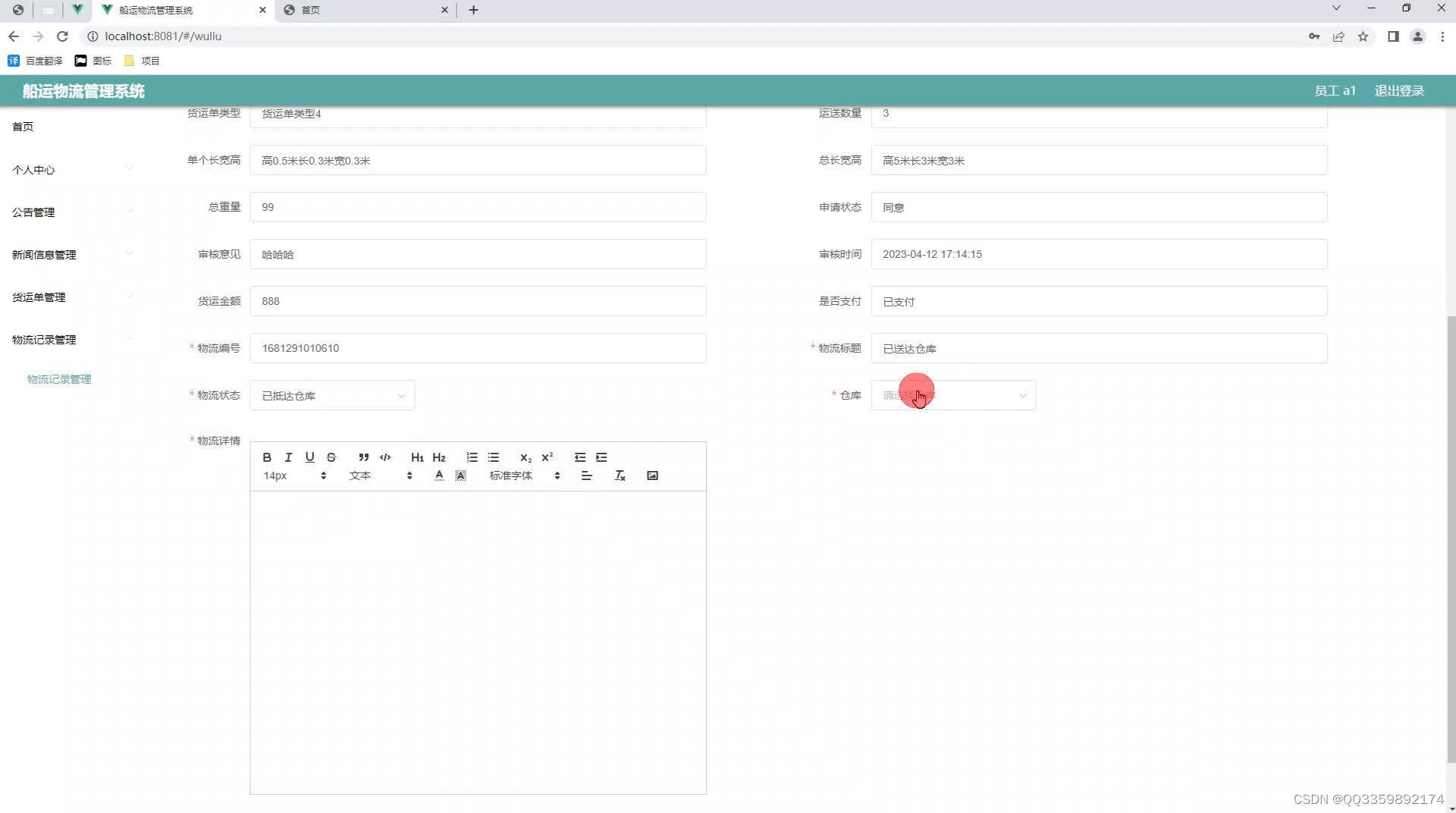Open the 图标 bookmark

[93, 61]
